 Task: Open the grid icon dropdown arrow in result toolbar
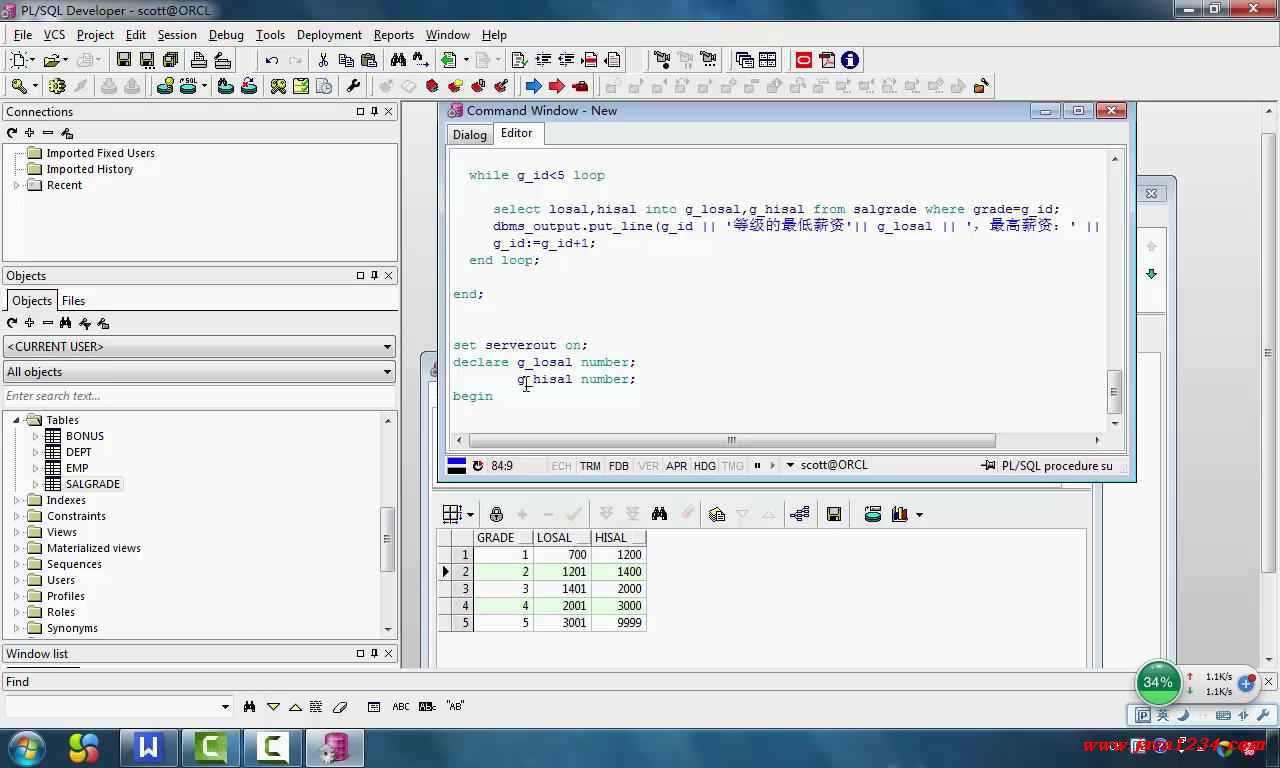tap(470, 515)
